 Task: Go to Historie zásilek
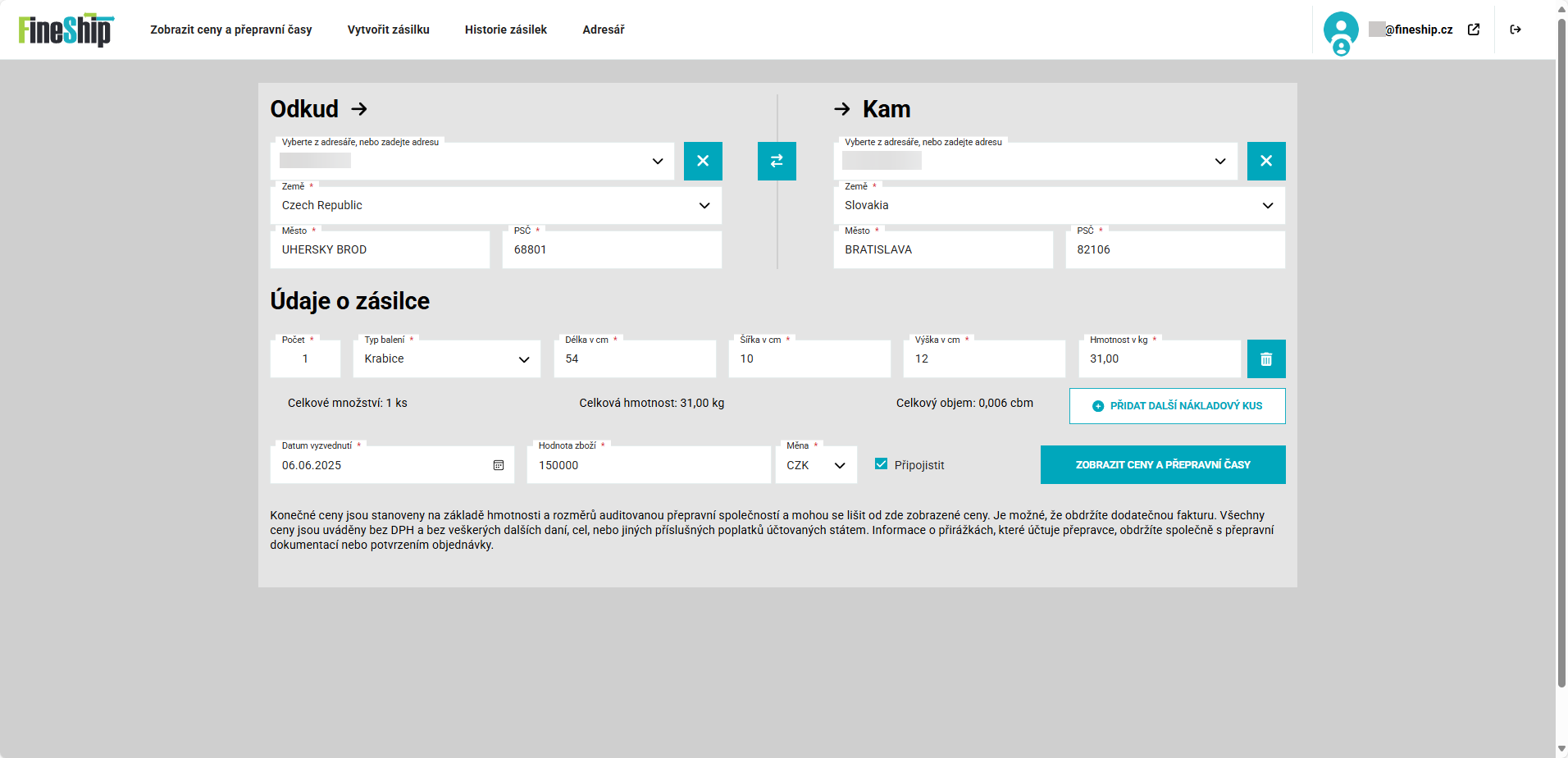click(x=505, y=30)
